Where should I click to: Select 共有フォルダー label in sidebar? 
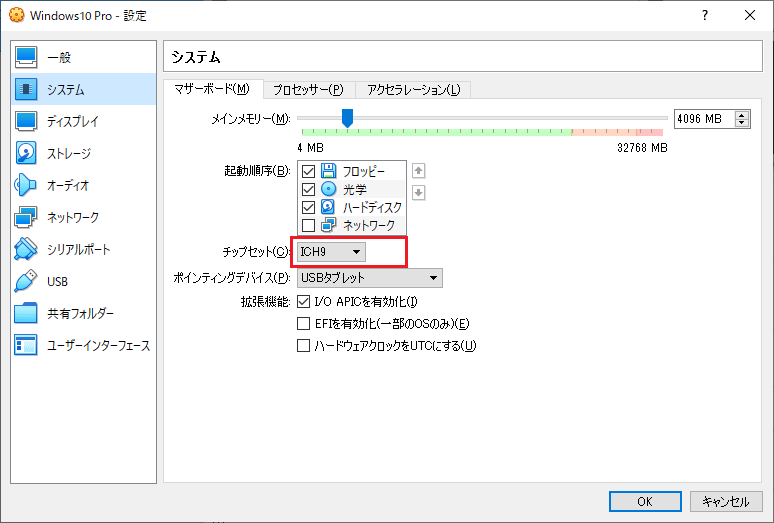tap(80, 314)
